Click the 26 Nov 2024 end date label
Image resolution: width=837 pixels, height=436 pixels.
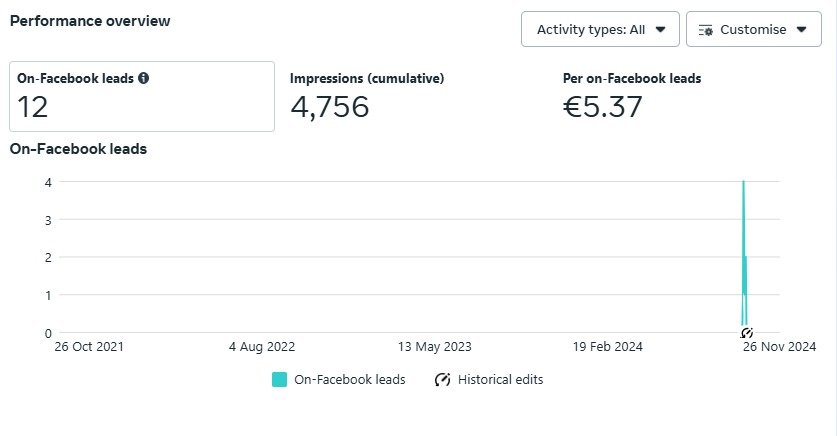(x=780, y=347)
